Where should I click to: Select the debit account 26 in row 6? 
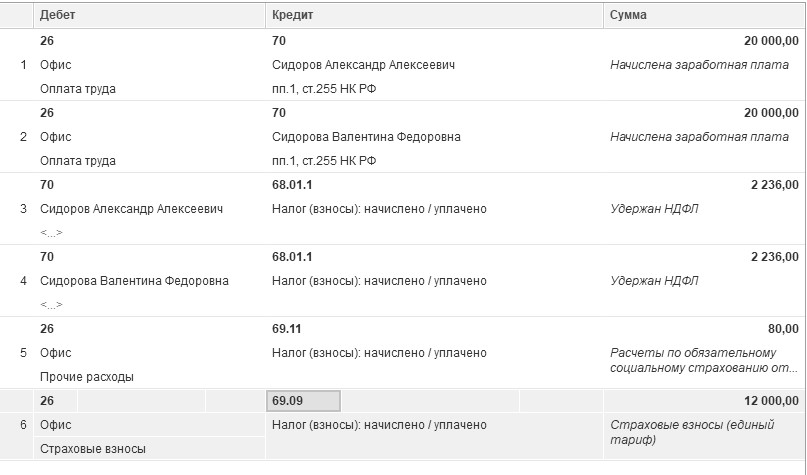coord(47,401)
